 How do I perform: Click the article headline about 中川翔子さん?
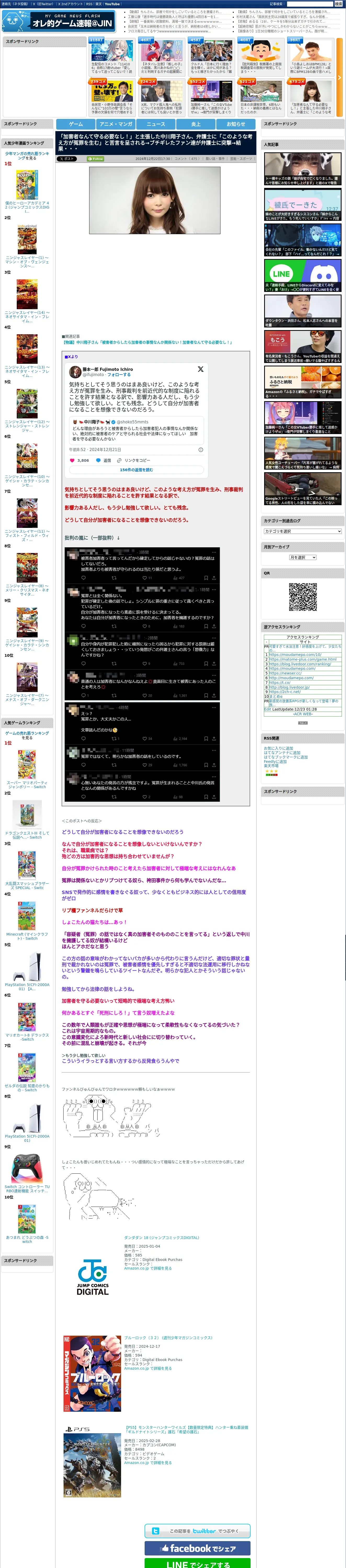coord(156,142)
